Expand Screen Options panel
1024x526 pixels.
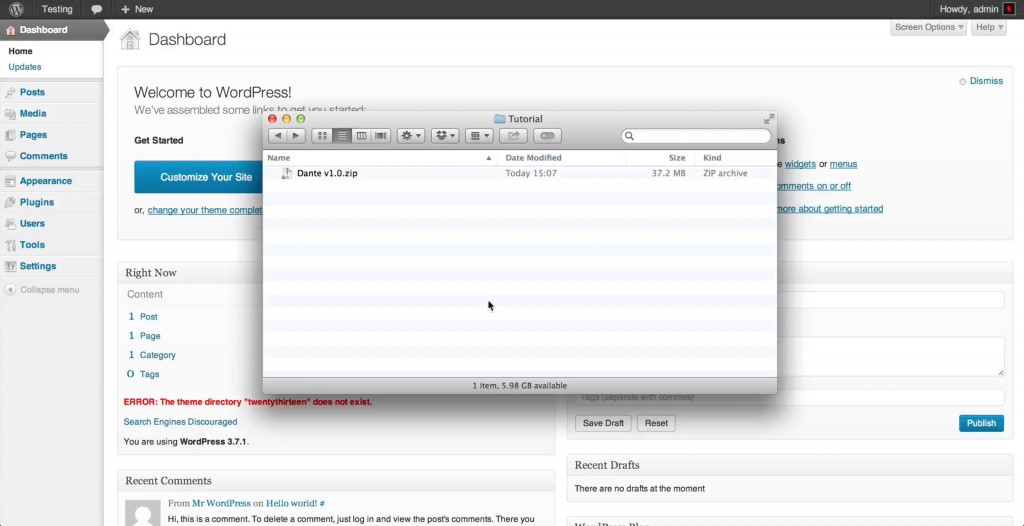(929, 27)
